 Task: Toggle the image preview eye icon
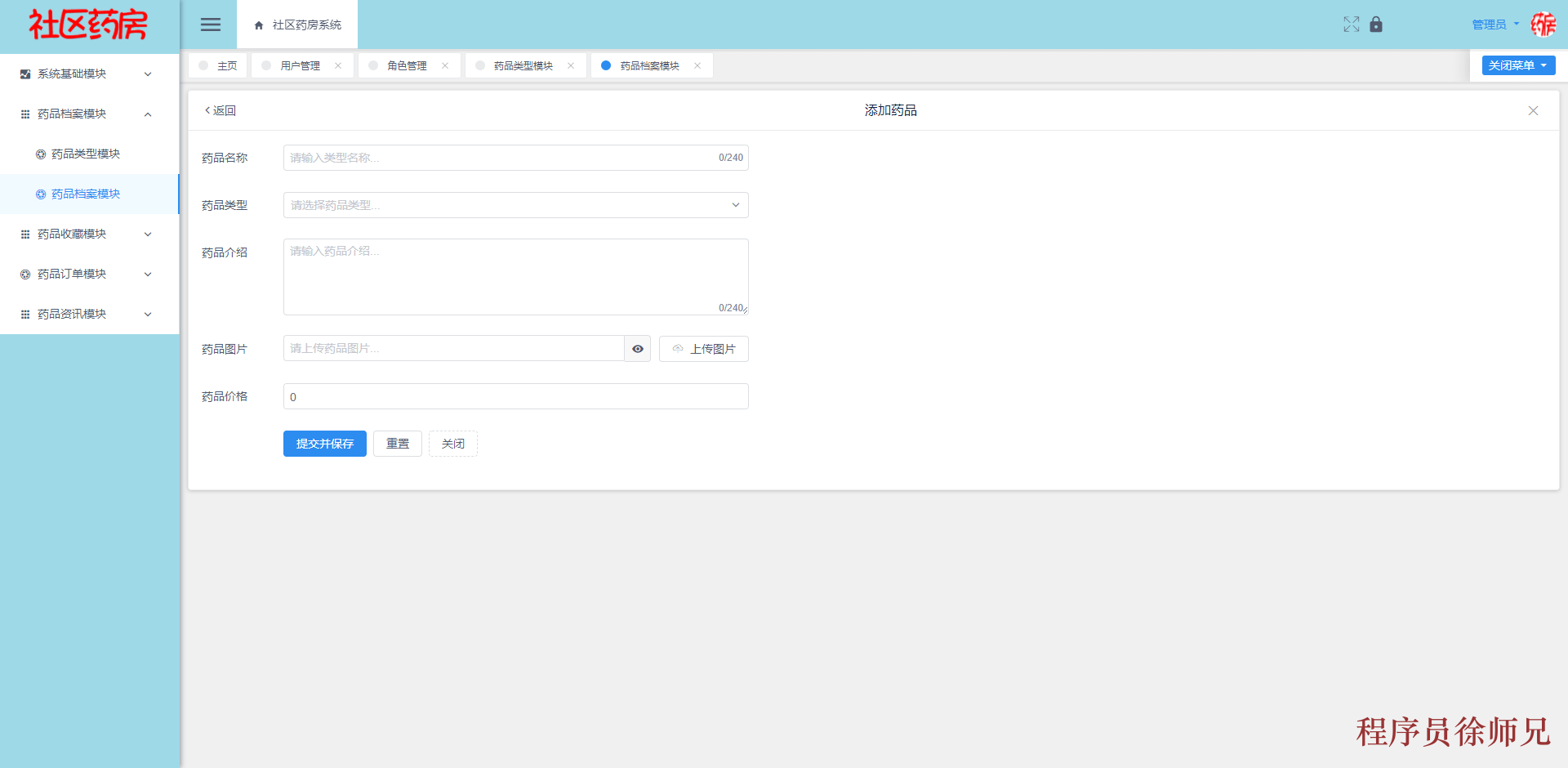(637, 349)
